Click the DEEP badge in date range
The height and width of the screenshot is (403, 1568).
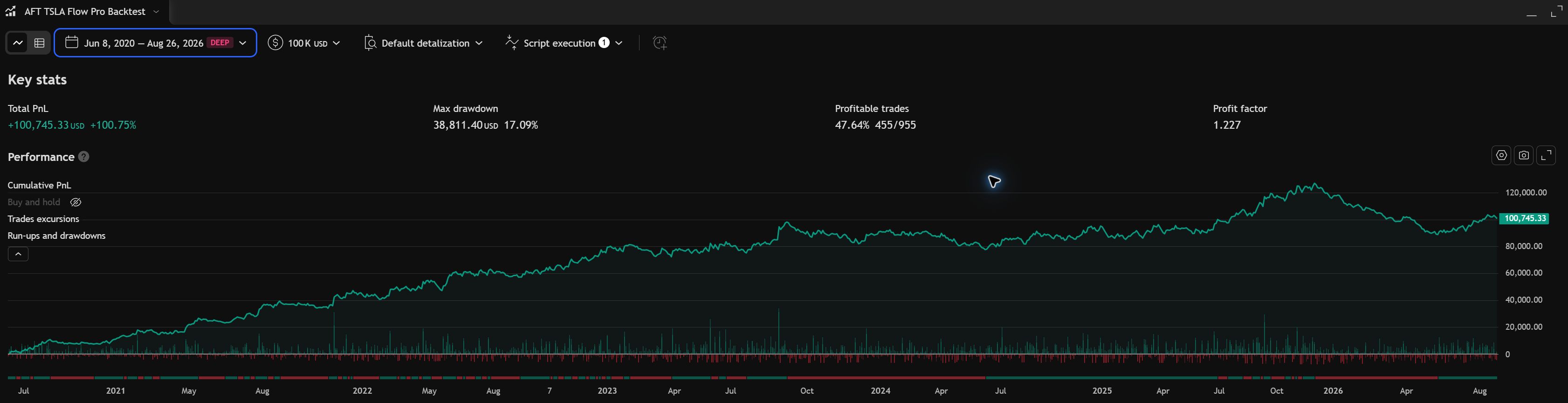point(220,42)
